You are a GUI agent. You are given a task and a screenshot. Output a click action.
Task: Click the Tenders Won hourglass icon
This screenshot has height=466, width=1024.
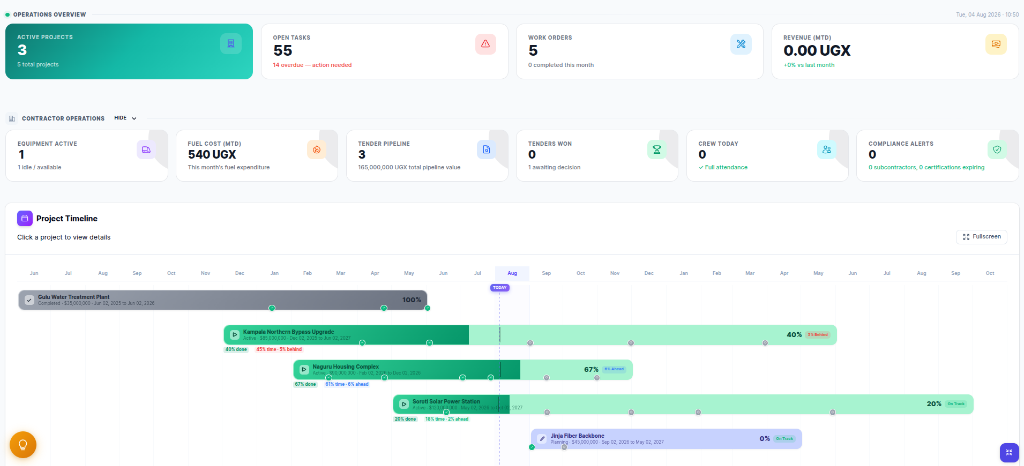656,149
